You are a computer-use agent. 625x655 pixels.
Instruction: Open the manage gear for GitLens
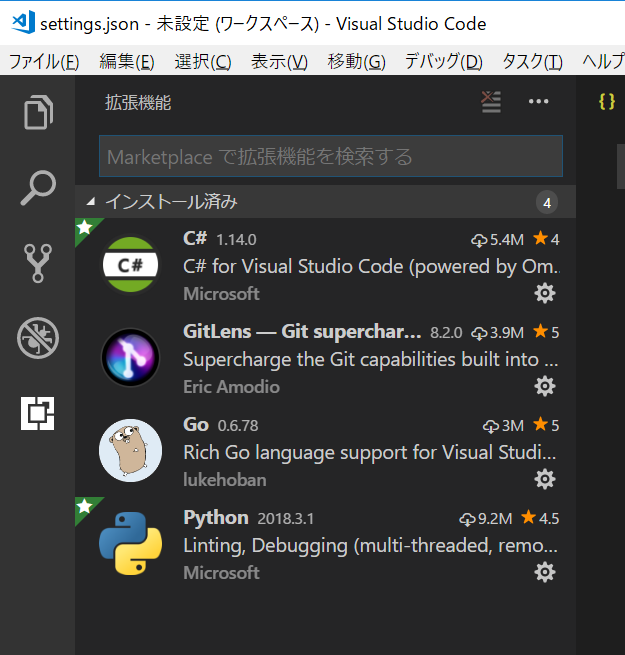(x=545, y=386)
